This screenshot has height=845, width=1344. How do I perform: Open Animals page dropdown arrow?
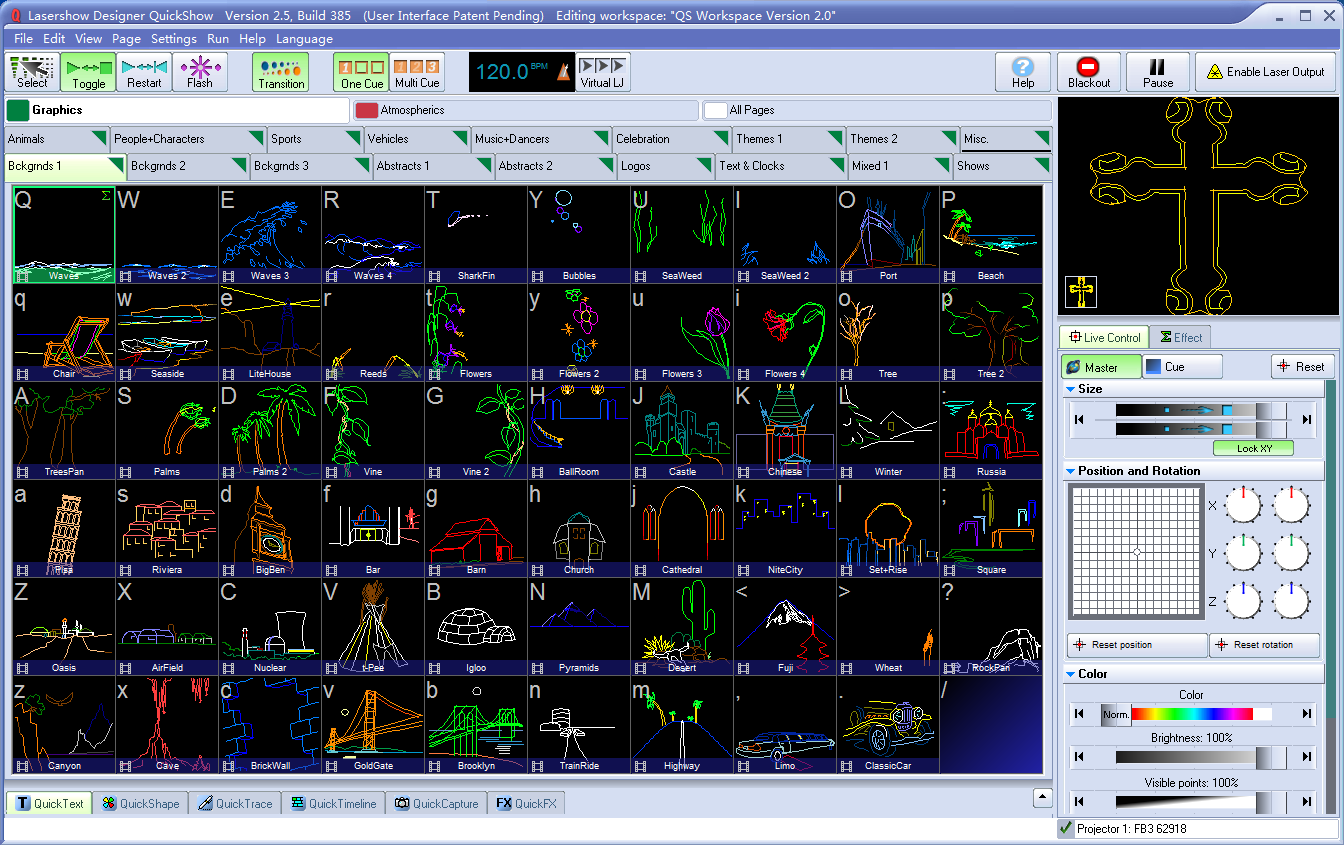pos(98,137)
